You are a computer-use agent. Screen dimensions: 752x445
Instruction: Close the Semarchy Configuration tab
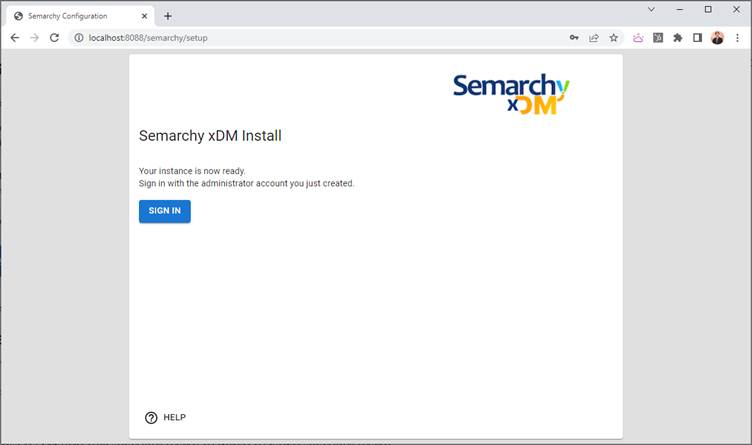coord(144,16)
